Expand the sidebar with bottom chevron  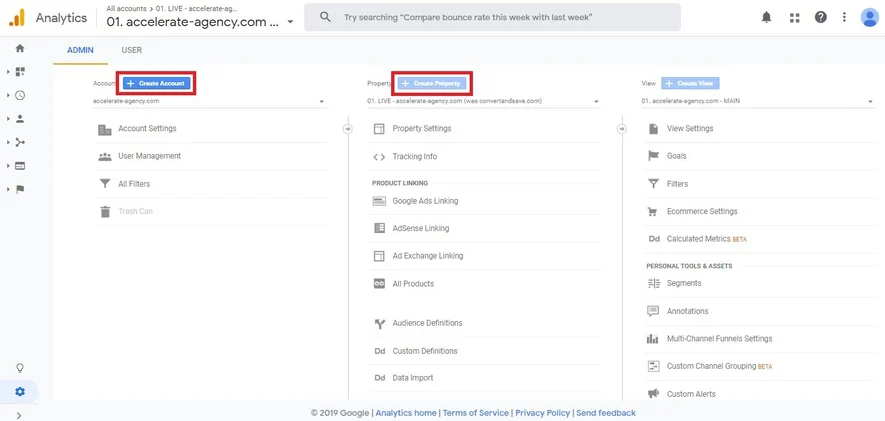tap(19, 415)
